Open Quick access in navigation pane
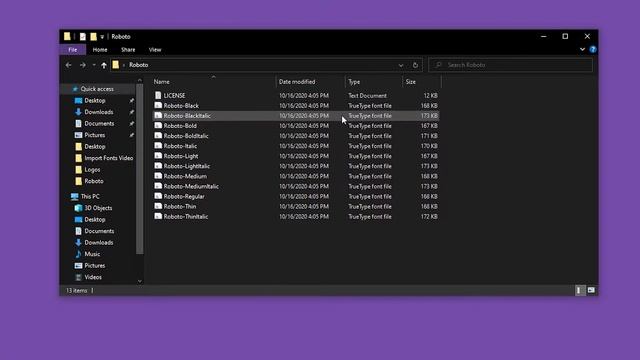The image size is (640, 360). (97, 89)
